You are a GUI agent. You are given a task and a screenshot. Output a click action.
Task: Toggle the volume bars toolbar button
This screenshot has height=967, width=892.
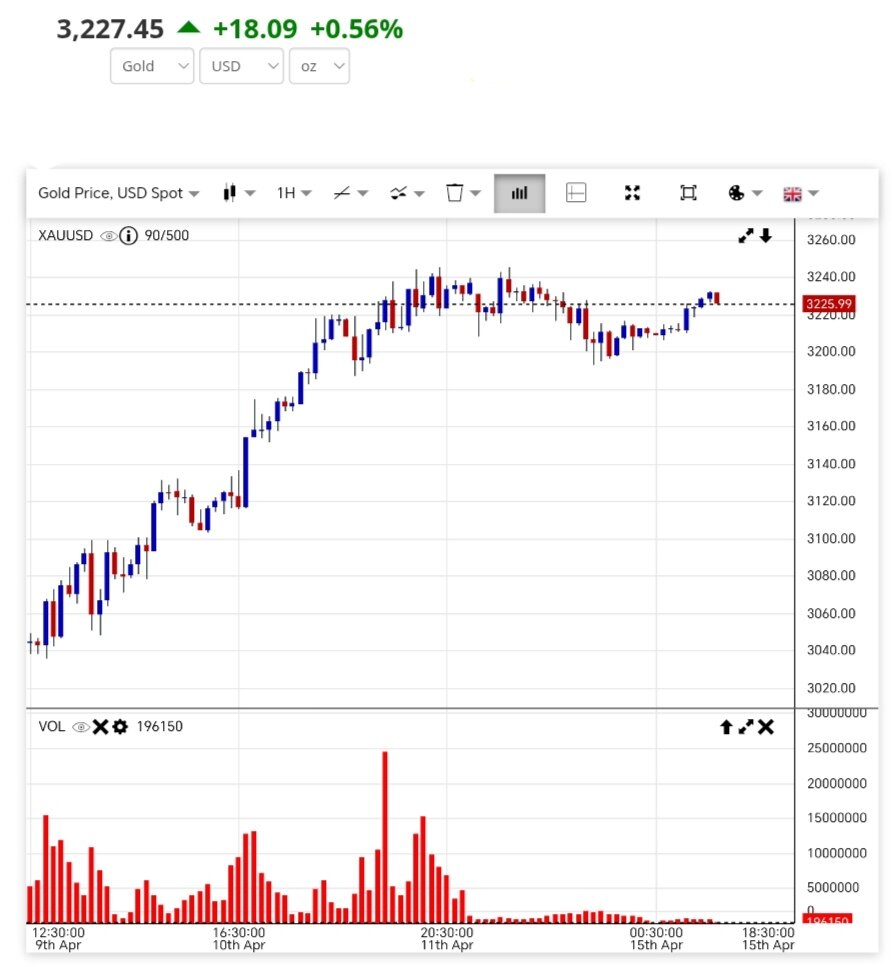click(x=519, y=193)
